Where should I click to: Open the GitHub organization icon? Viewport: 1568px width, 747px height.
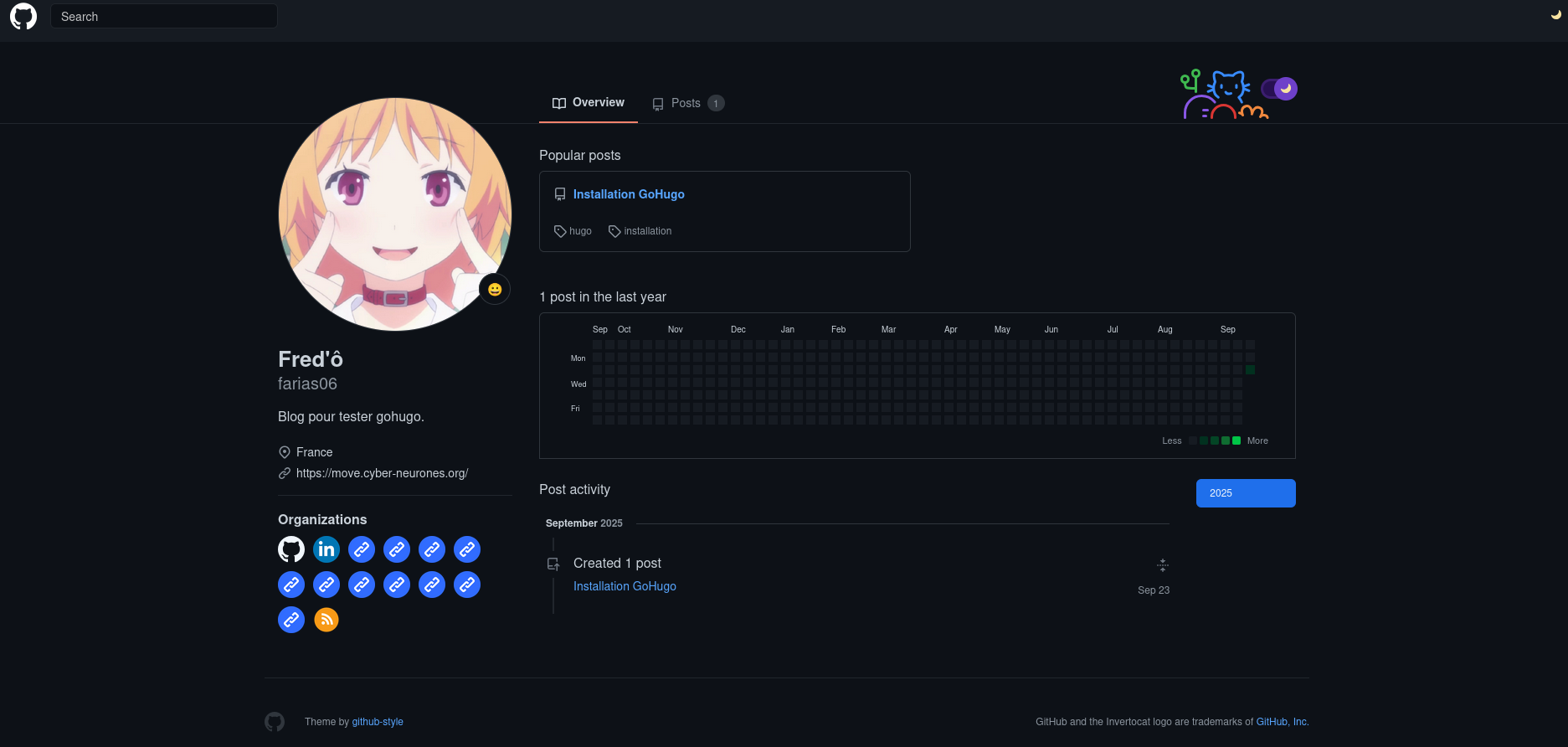[x=291, y=549]
